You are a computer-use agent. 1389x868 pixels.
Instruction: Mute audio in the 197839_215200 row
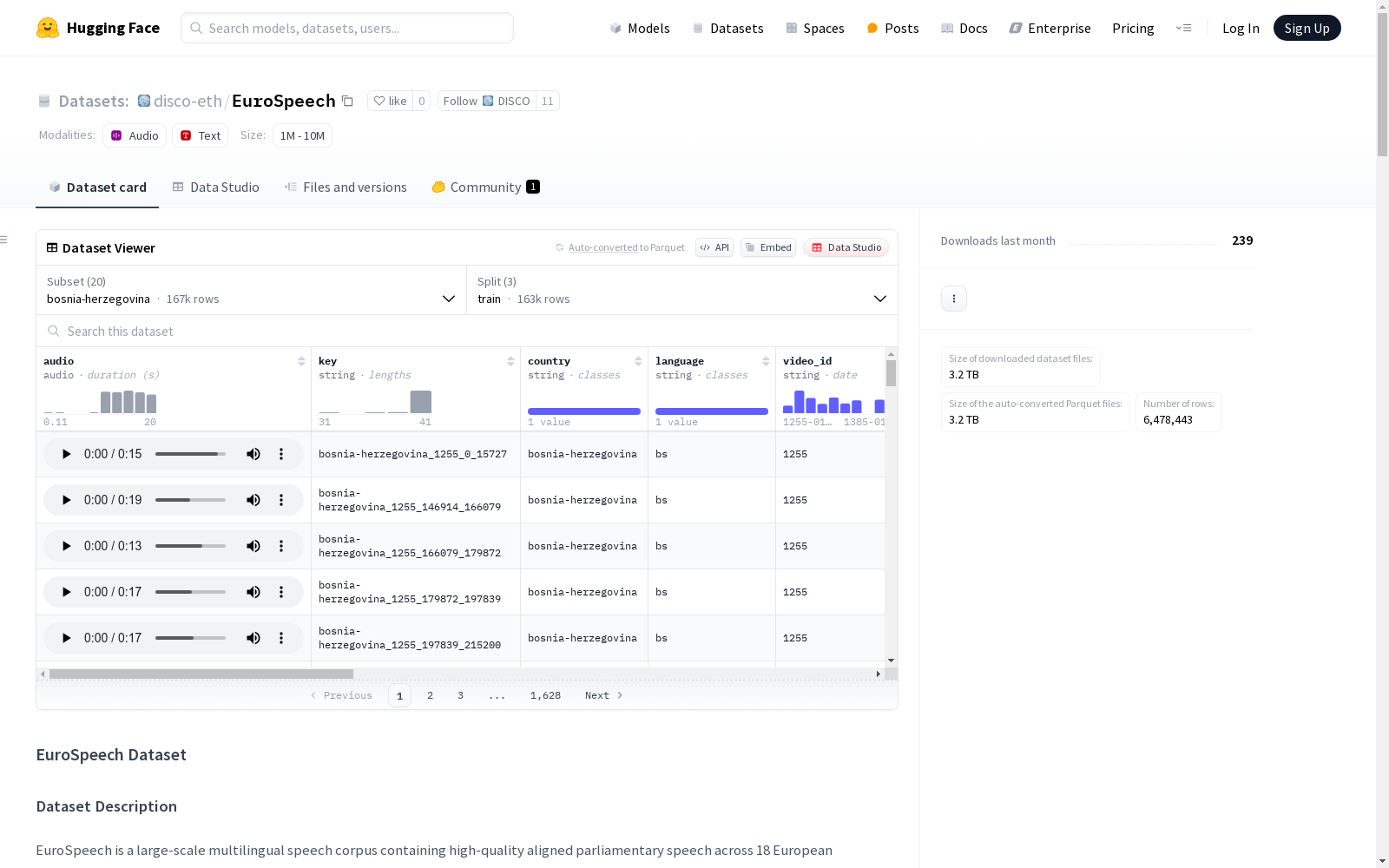click(253, 638)
